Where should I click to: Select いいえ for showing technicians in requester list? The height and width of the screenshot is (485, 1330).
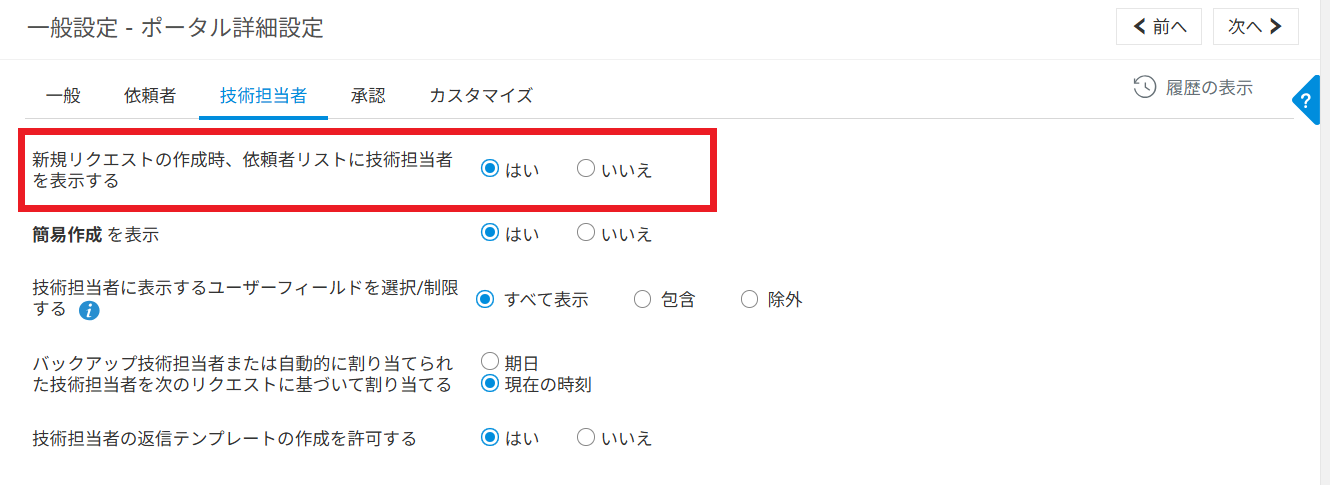[586, 169]
